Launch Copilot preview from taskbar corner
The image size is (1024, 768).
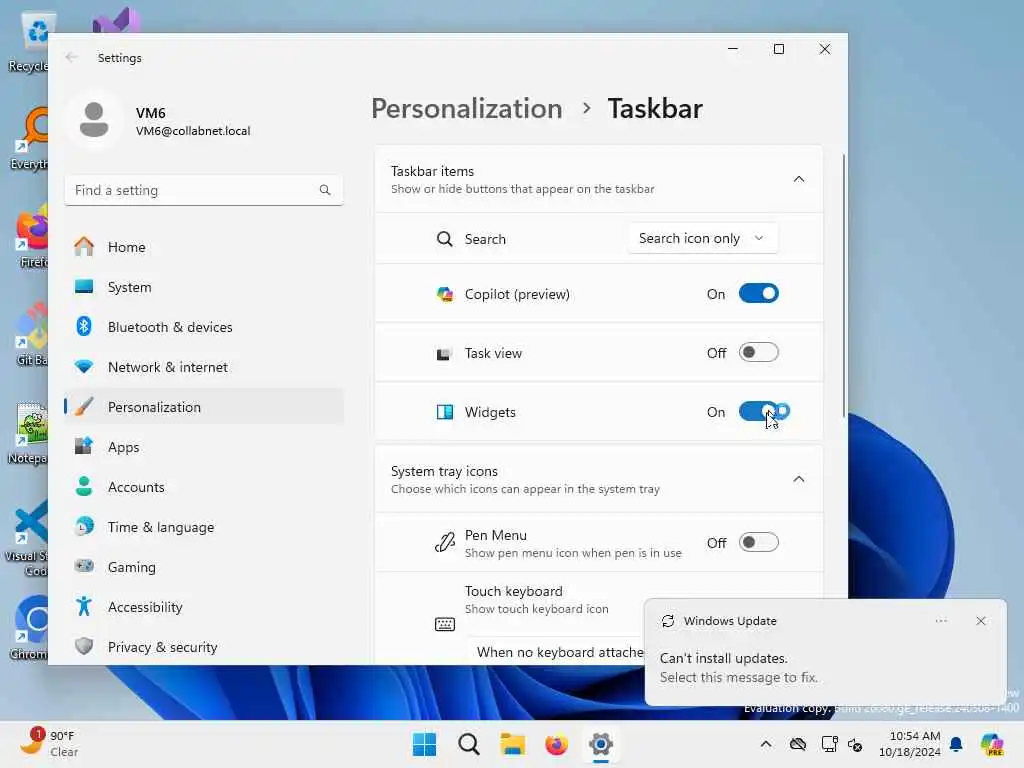tap(991, 744)
